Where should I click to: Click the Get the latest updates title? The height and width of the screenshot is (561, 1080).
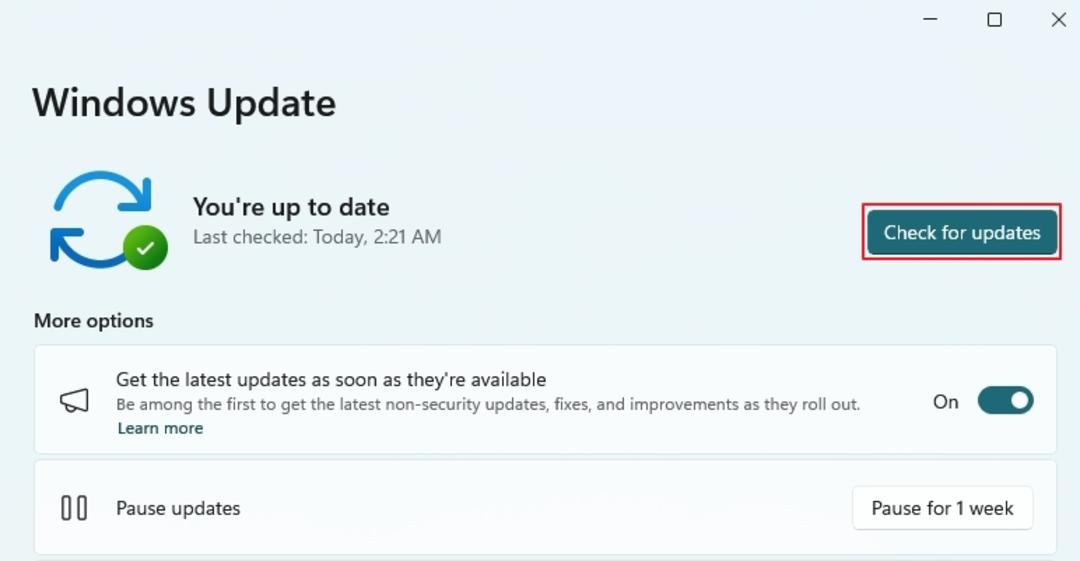(x=331, y=379)
